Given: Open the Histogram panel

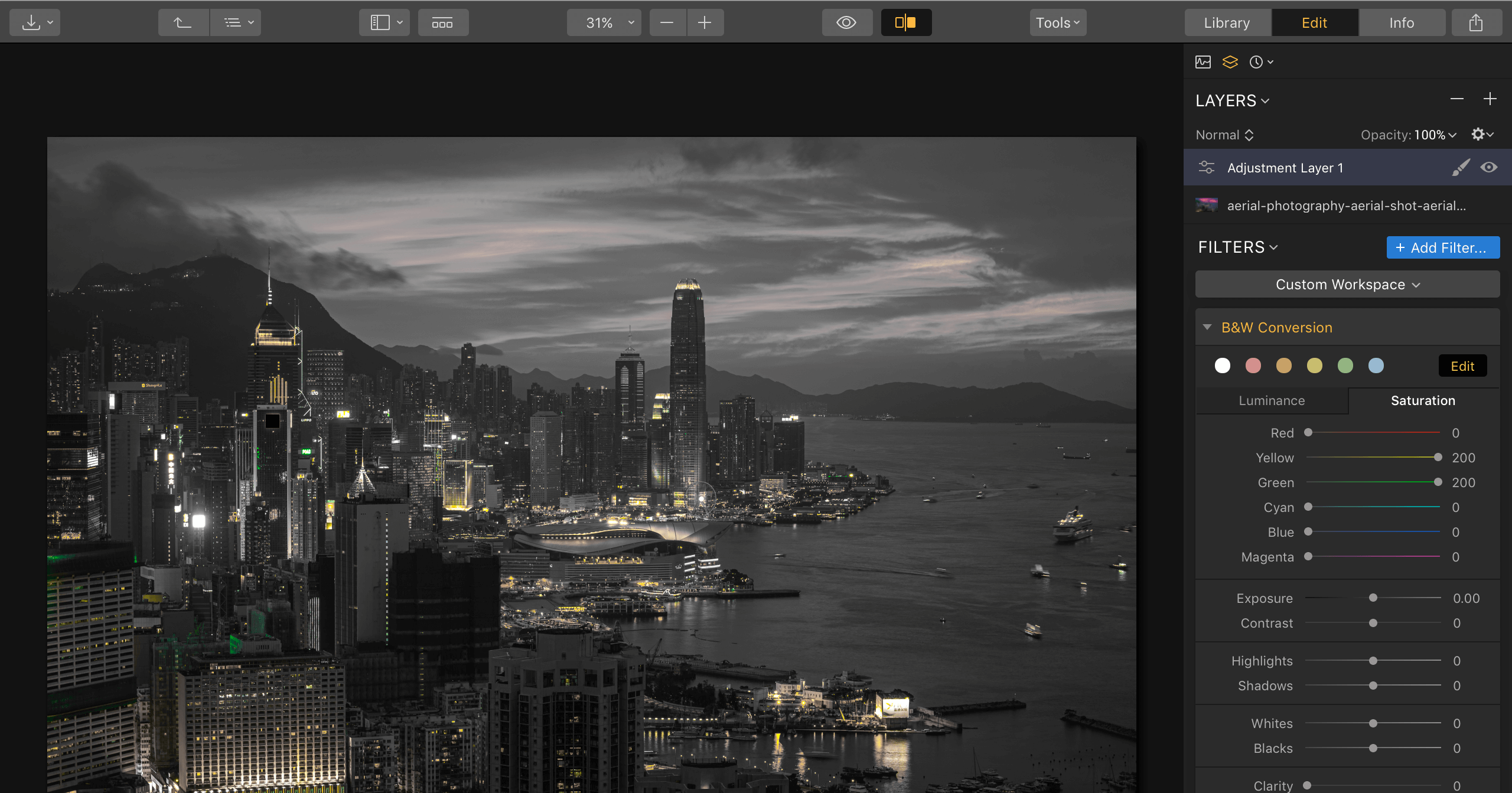Looking at the screenshot, I should pos(1203,61).
